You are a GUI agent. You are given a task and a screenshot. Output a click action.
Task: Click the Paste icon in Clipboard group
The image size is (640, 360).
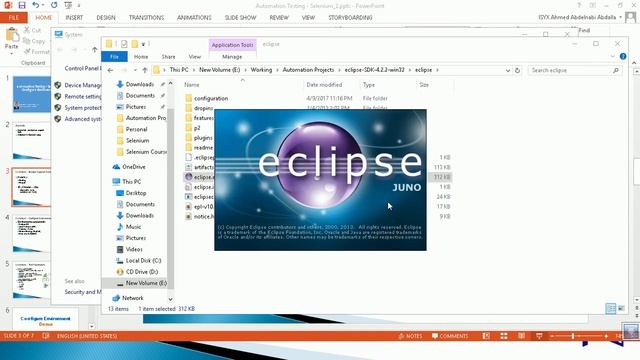(12, 36)
